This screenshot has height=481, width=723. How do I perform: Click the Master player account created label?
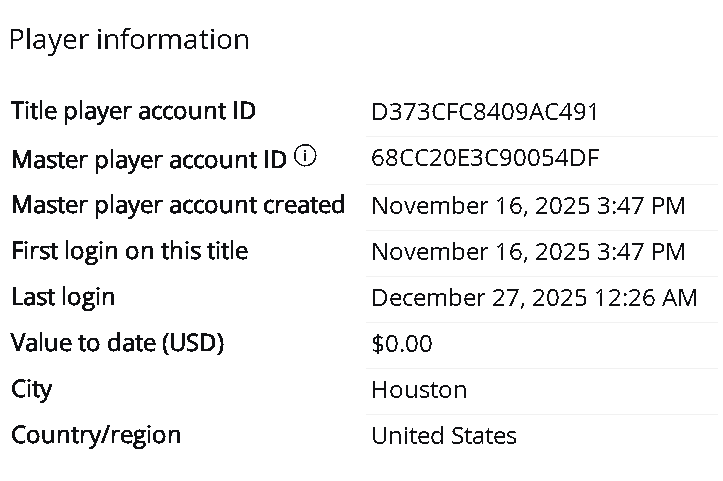click(x=178, y=205)
